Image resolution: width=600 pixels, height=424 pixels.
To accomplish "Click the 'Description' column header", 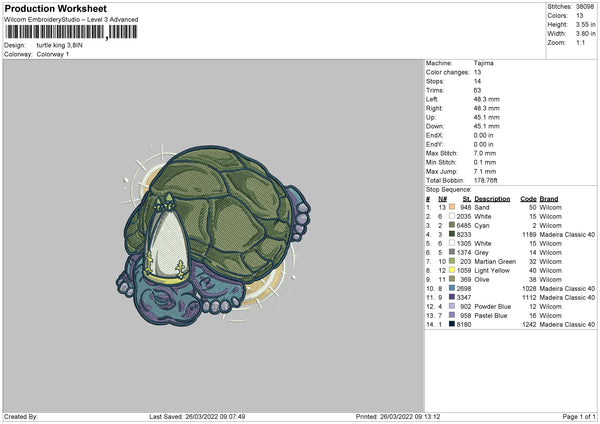I will pyautogui.click(x=492, y=199).
